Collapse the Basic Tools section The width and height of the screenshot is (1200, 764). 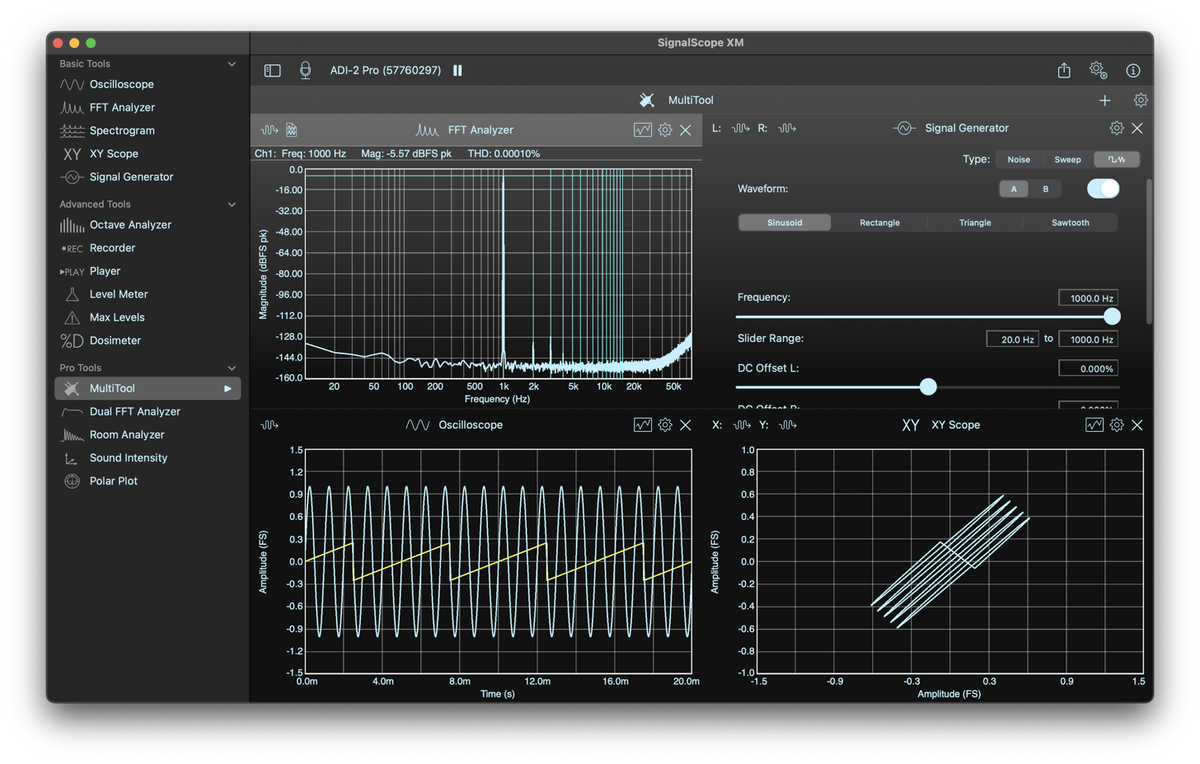(x=232, y=64)
